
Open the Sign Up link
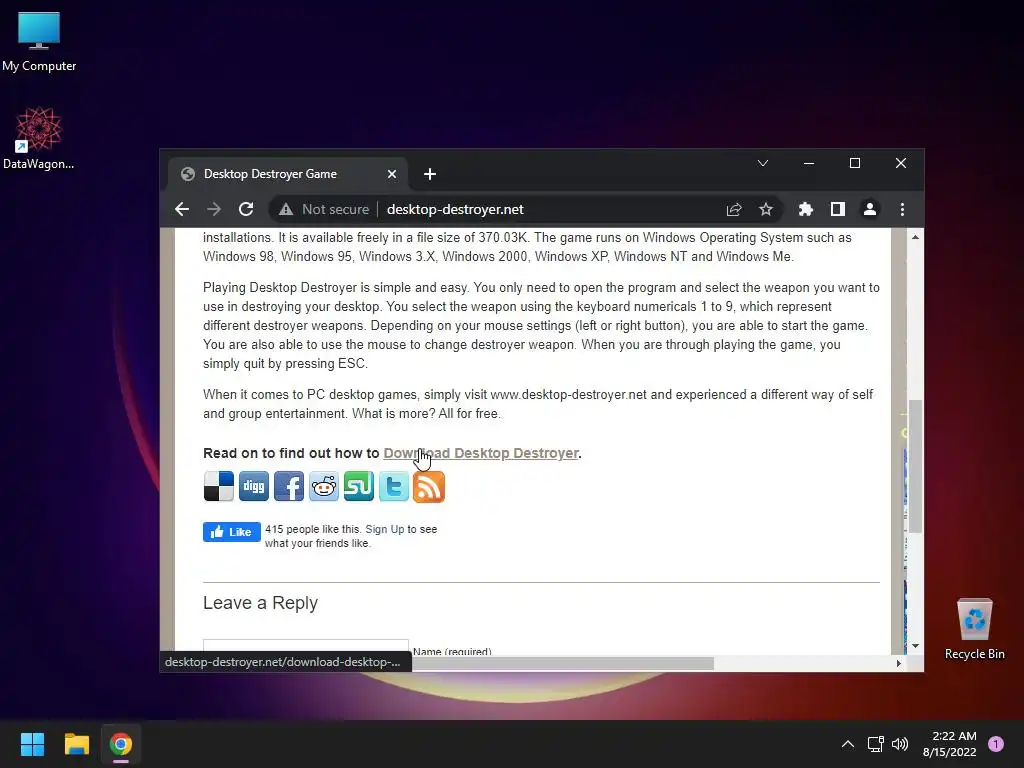(x=385, y=529)
